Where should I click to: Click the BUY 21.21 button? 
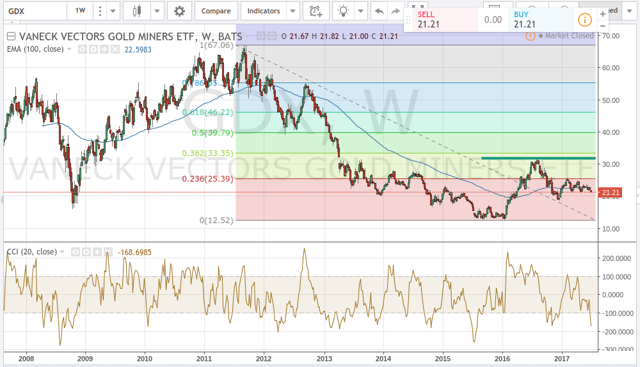[542, 20]
